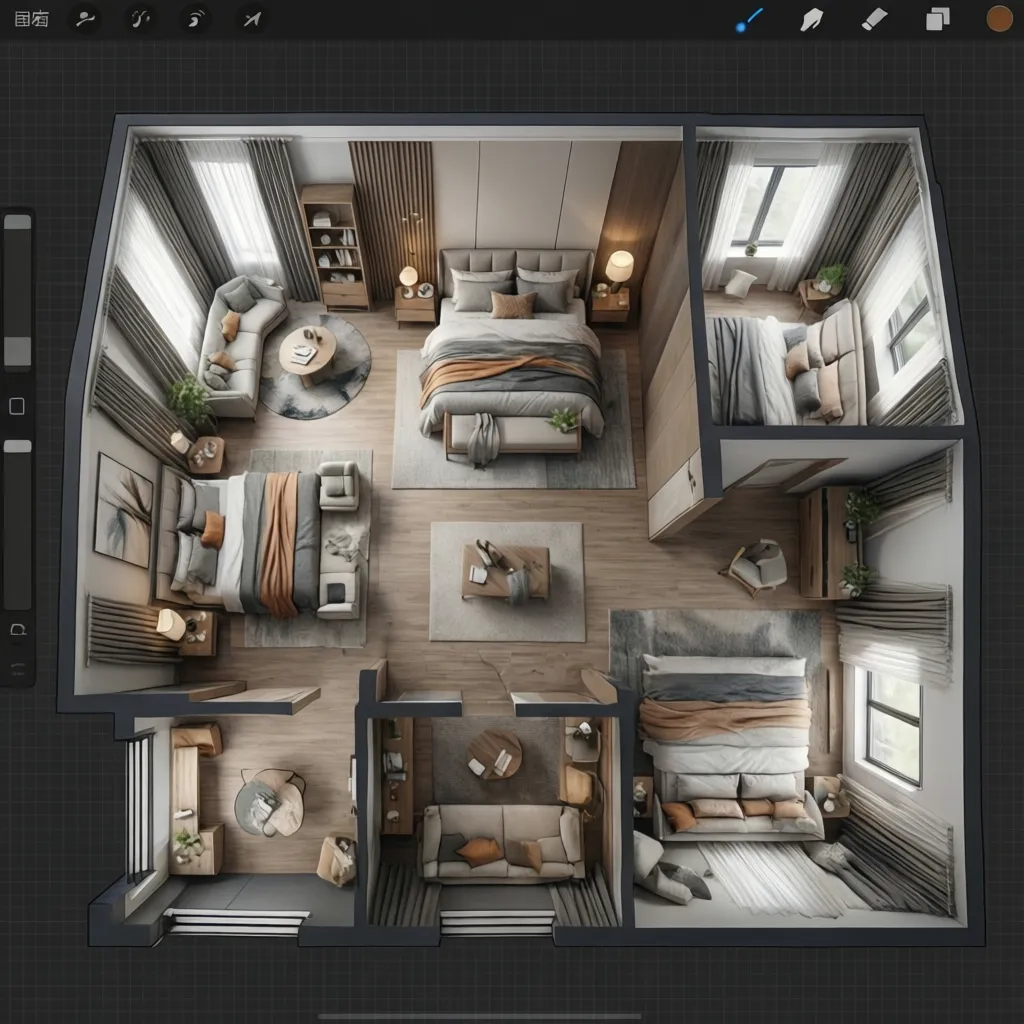The image size is (1024, 1024).
Task: Select the Eraser tool
Action: click(x=874, y=20)
